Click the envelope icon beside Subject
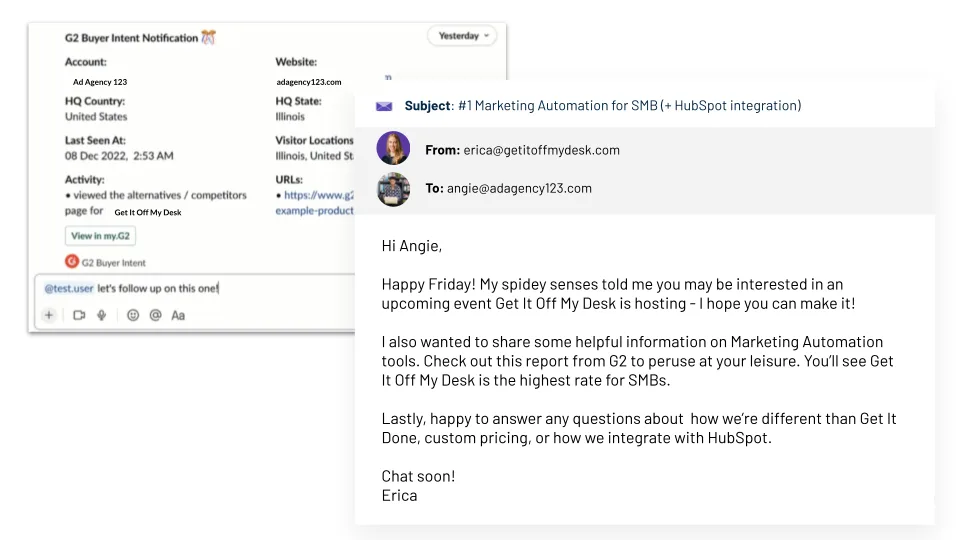Viewport: 960px width, 540px height. [x=384, y=106]
